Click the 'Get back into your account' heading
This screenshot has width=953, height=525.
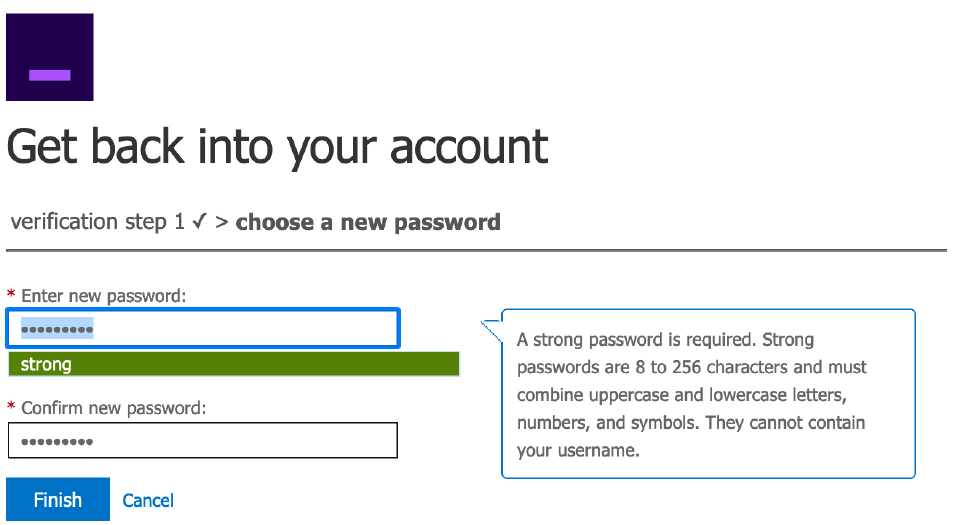click(277, 147)
